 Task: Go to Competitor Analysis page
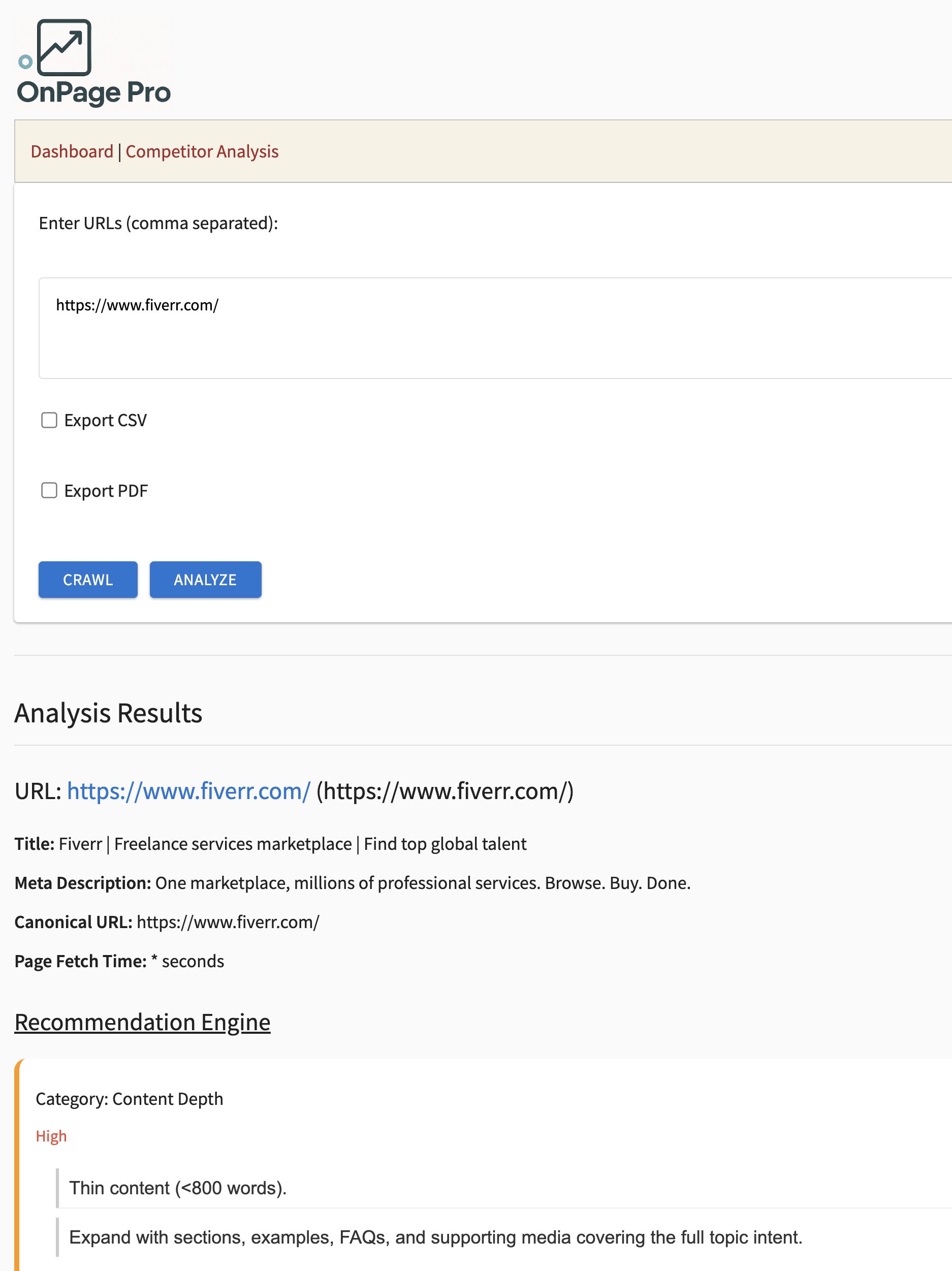(x=202, y=152)
